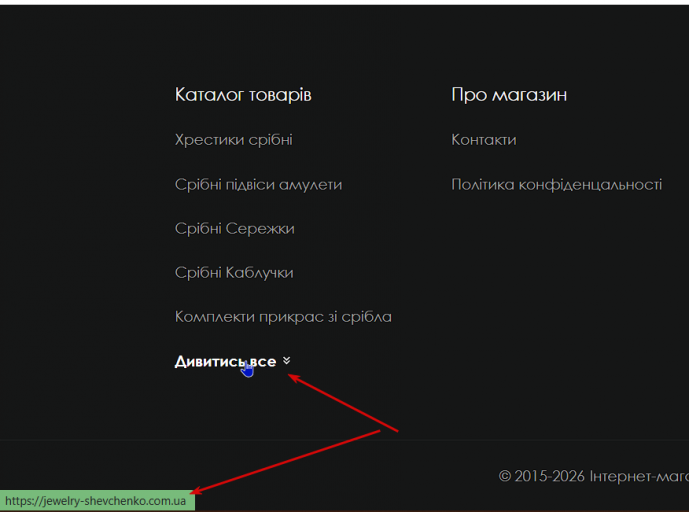Click the Про магазин heading

509,94
